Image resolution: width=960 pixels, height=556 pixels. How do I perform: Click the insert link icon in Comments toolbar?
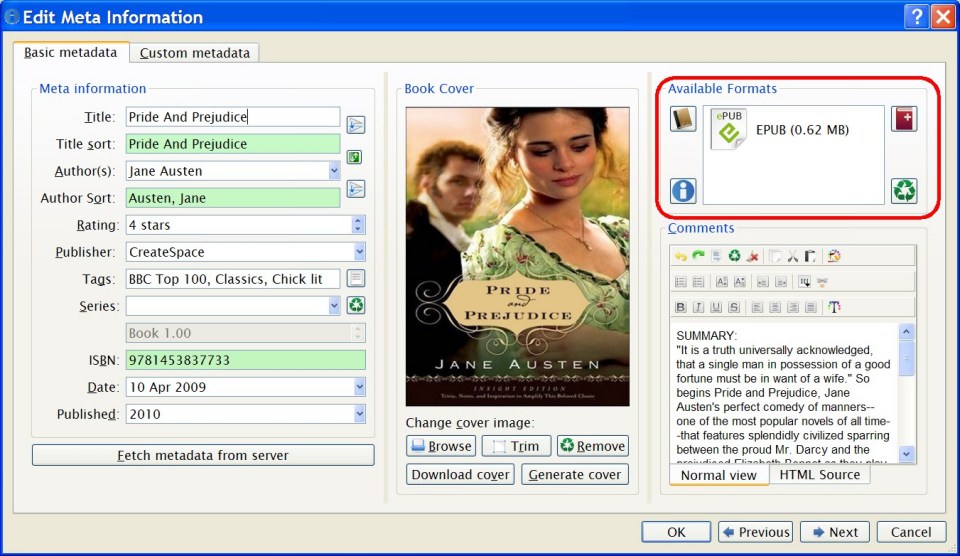(x=822, y=282)
